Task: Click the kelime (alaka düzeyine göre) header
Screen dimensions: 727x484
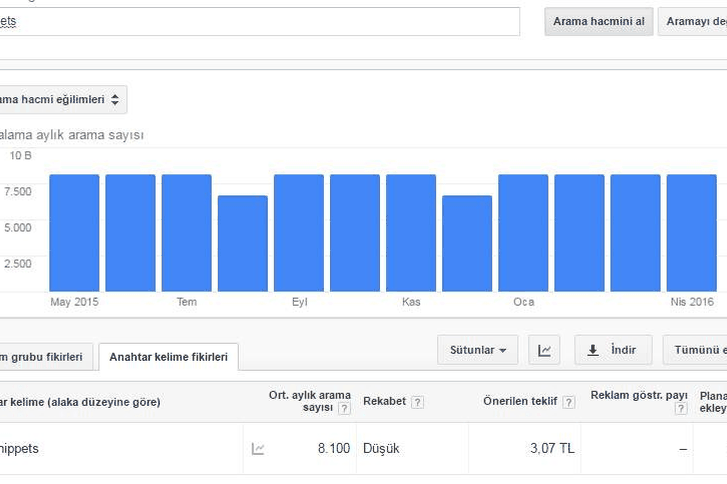Action: coord(80,402)
